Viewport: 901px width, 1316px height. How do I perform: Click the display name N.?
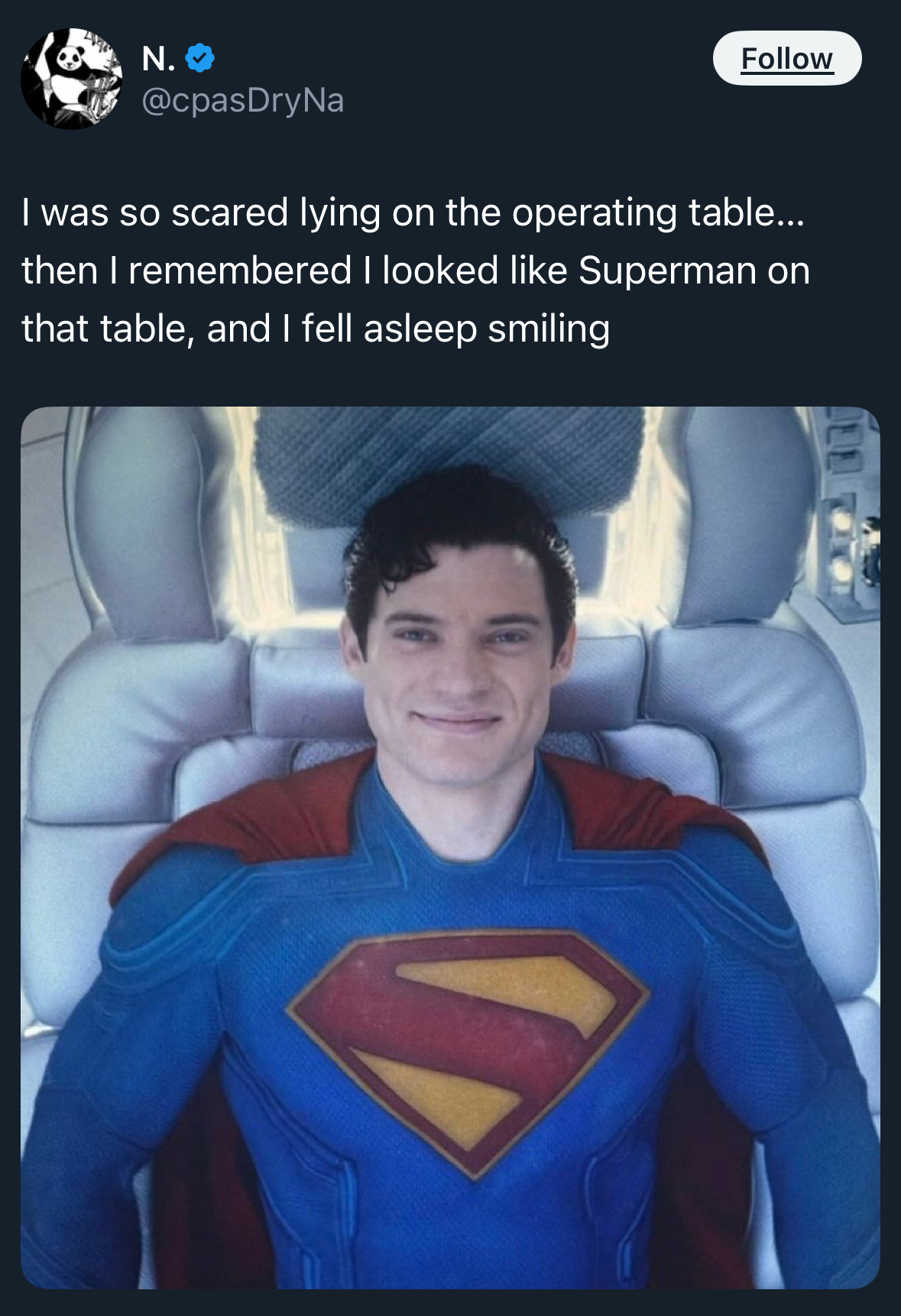click(x=158, y=58)
